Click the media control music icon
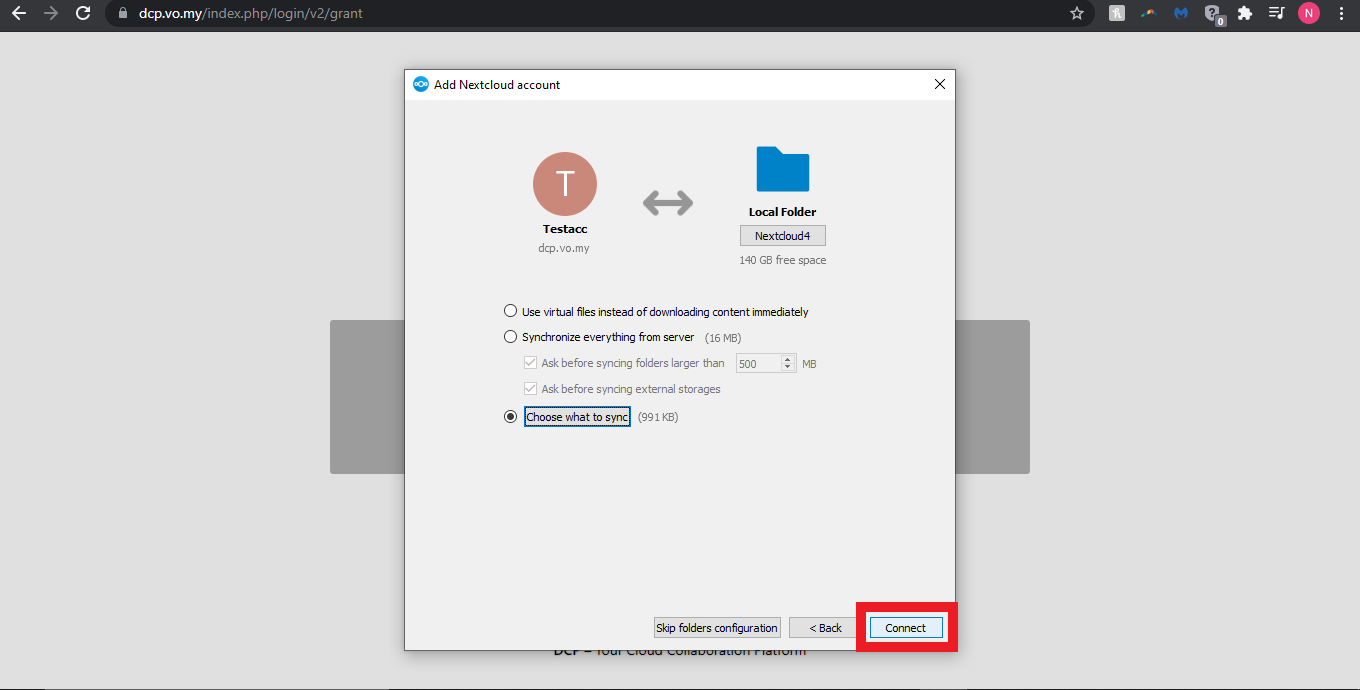 coord(1276,14)
